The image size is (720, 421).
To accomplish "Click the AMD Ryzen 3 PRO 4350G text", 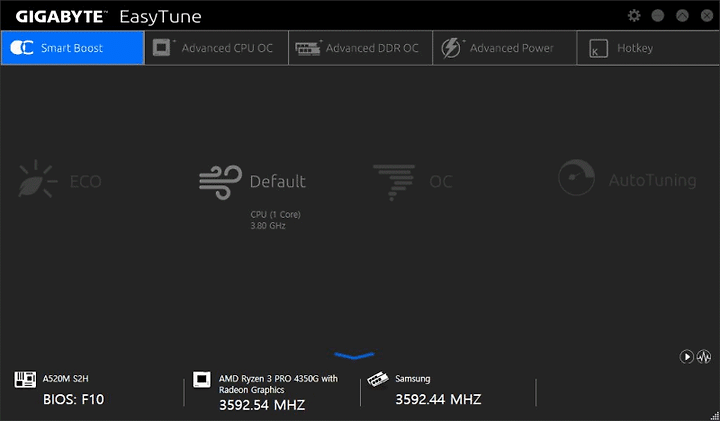I will pos(278,384).
